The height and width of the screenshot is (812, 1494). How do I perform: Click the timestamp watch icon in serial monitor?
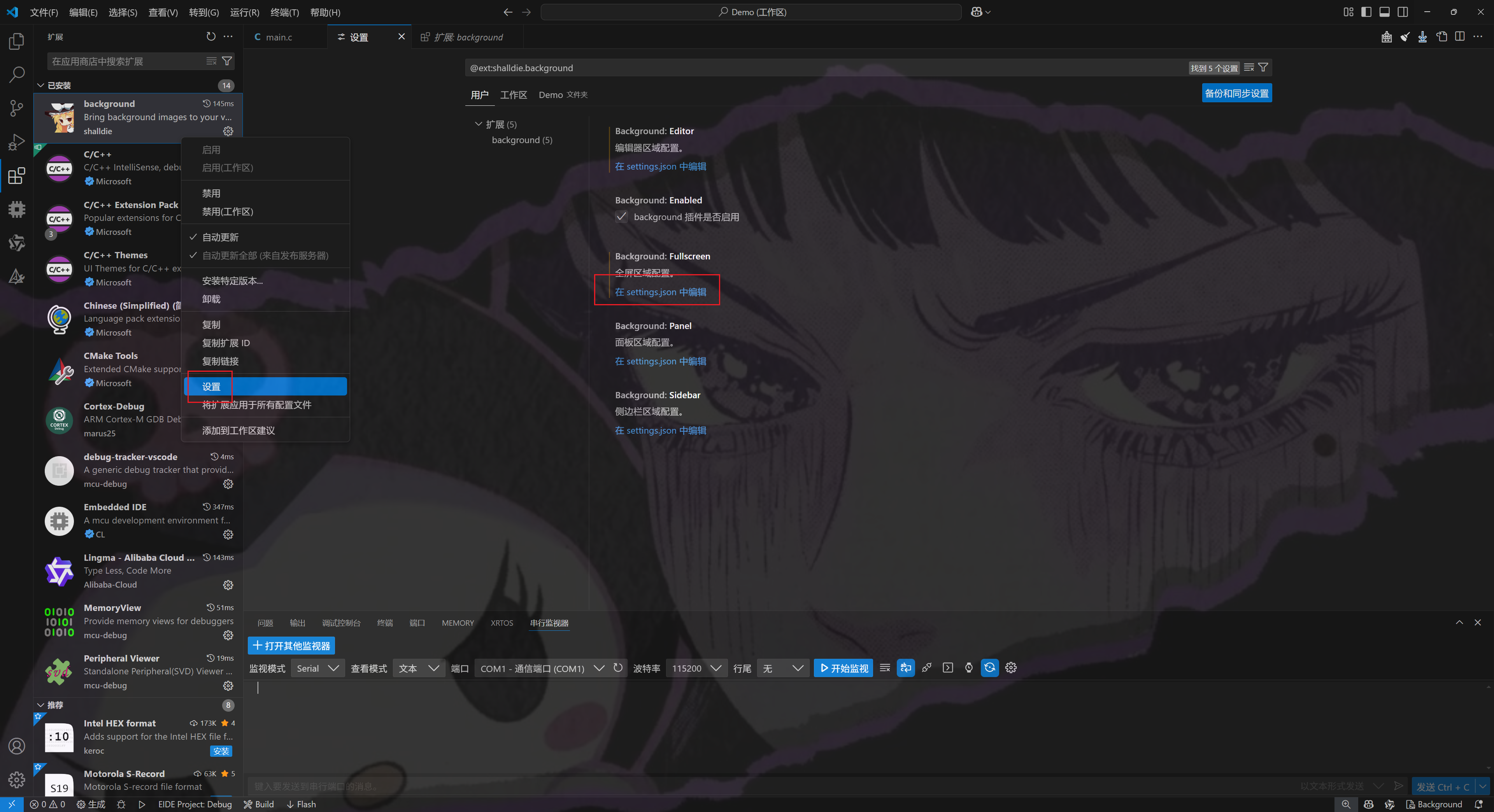[968, 668]
